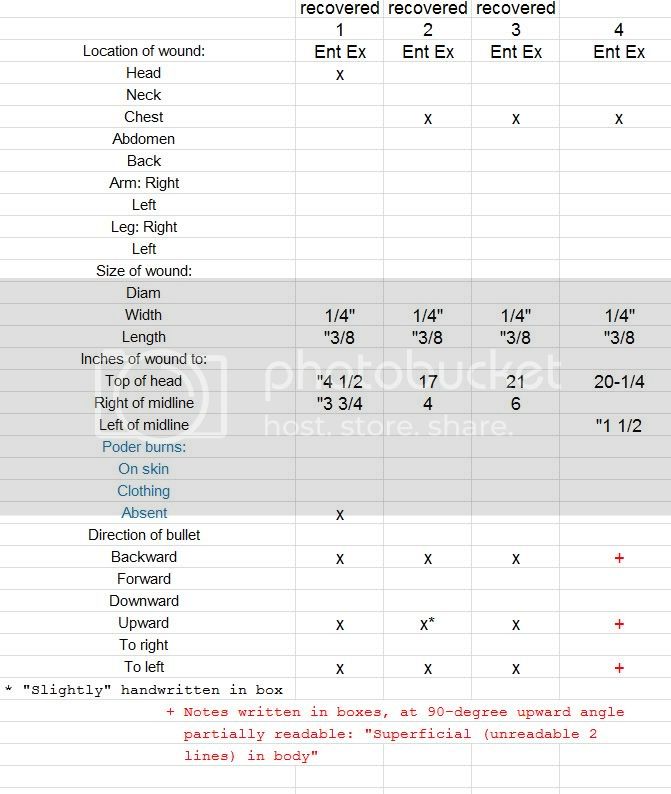671x794 pixels.
Task: Select the x mark in the Head row
Action: point(340,74)
